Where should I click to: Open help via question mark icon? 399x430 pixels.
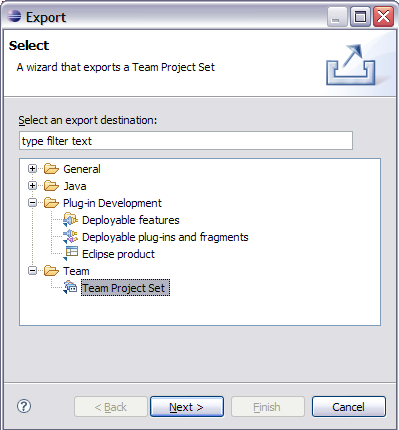[x=24, y=406]
